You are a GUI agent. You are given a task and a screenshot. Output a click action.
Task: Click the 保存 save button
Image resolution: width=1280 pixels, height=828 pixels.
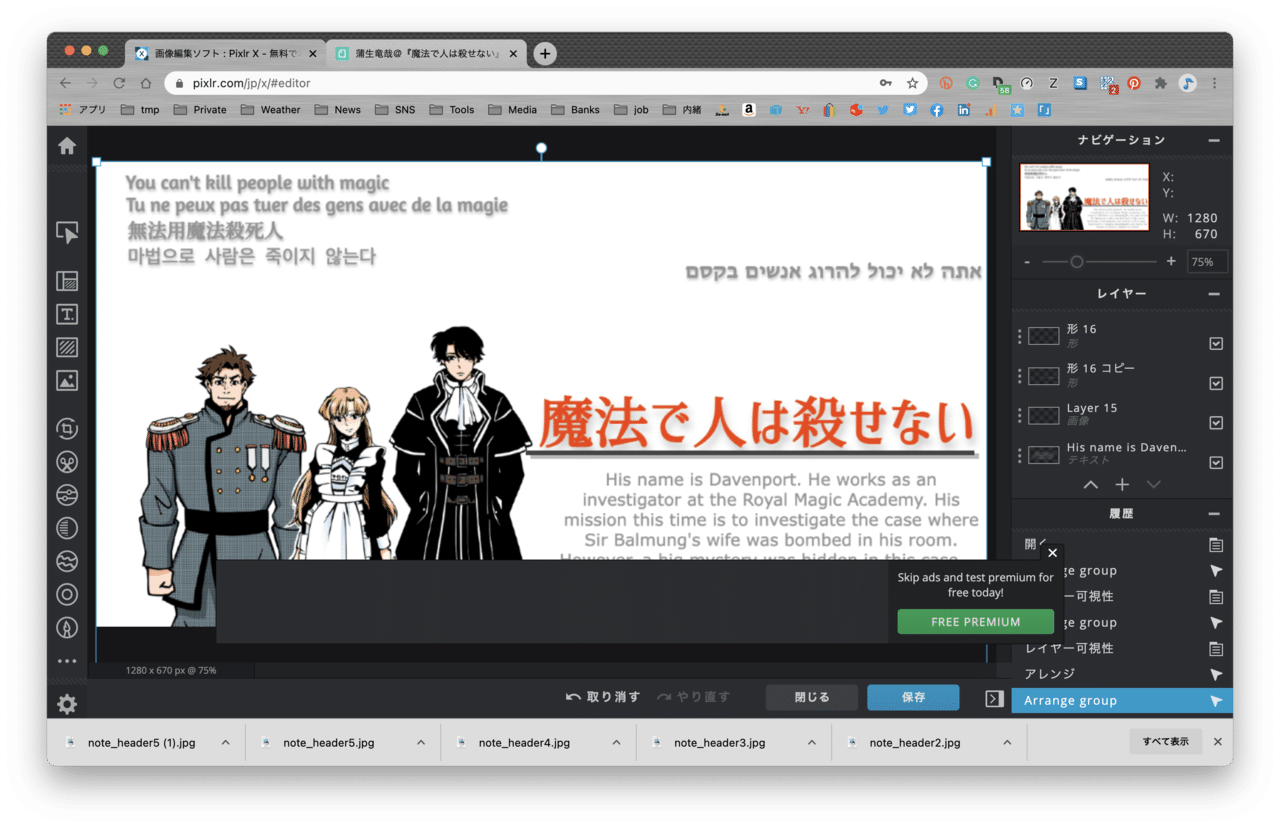913,697
